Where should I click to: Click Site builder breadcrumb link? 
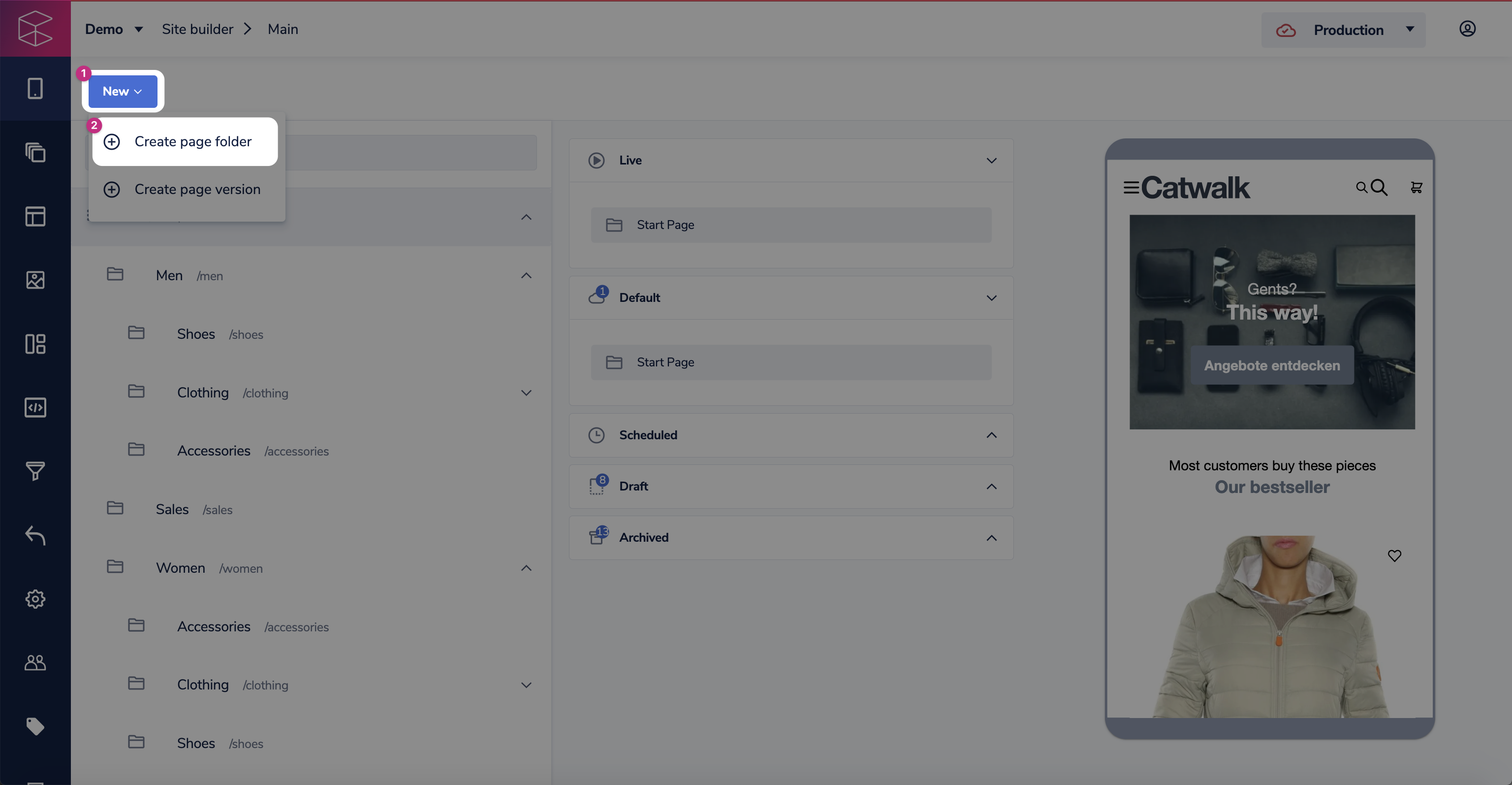pos(197,29)
